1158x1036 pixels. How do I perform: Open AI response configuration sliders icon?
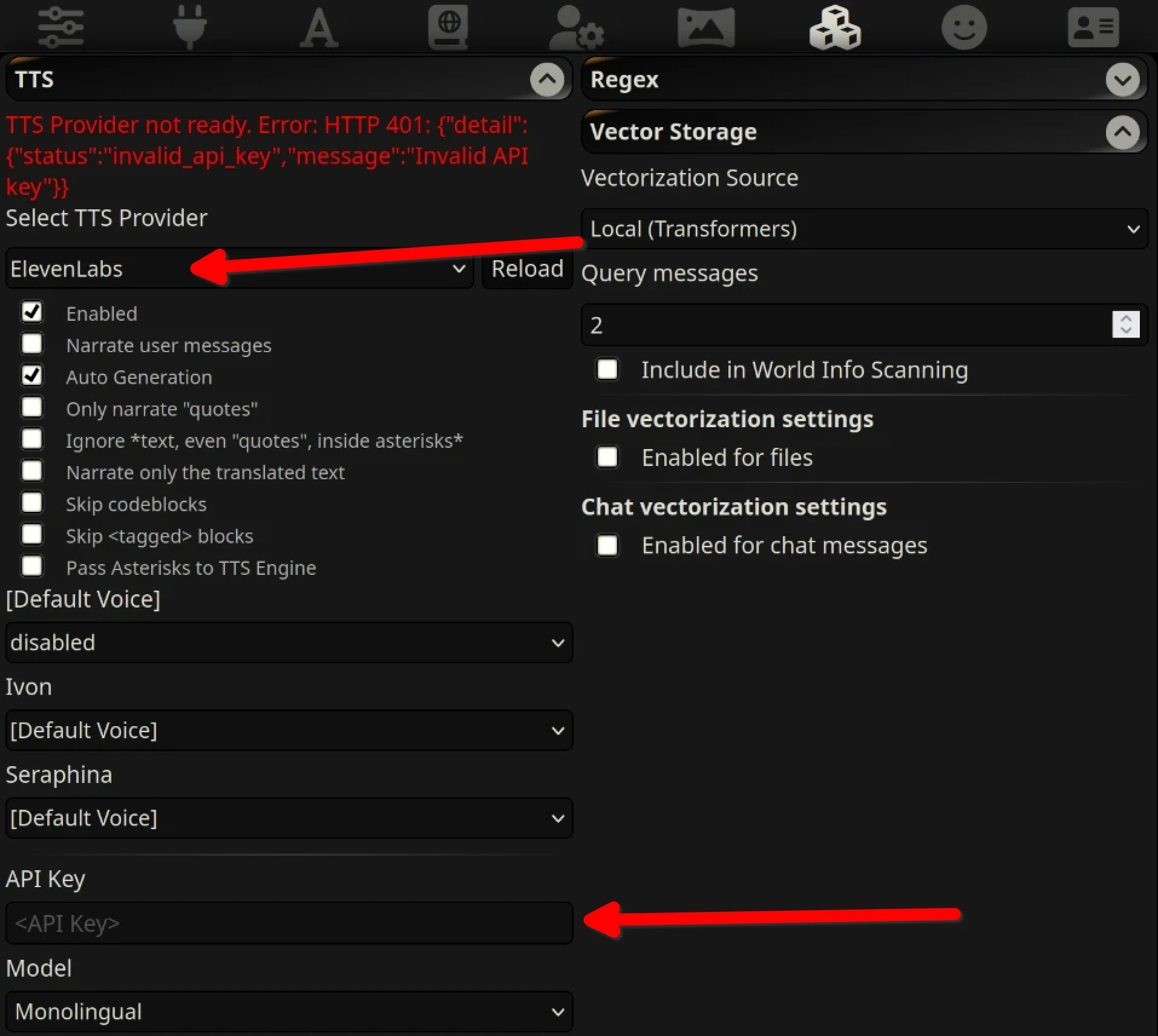click(x=61, y=27)
